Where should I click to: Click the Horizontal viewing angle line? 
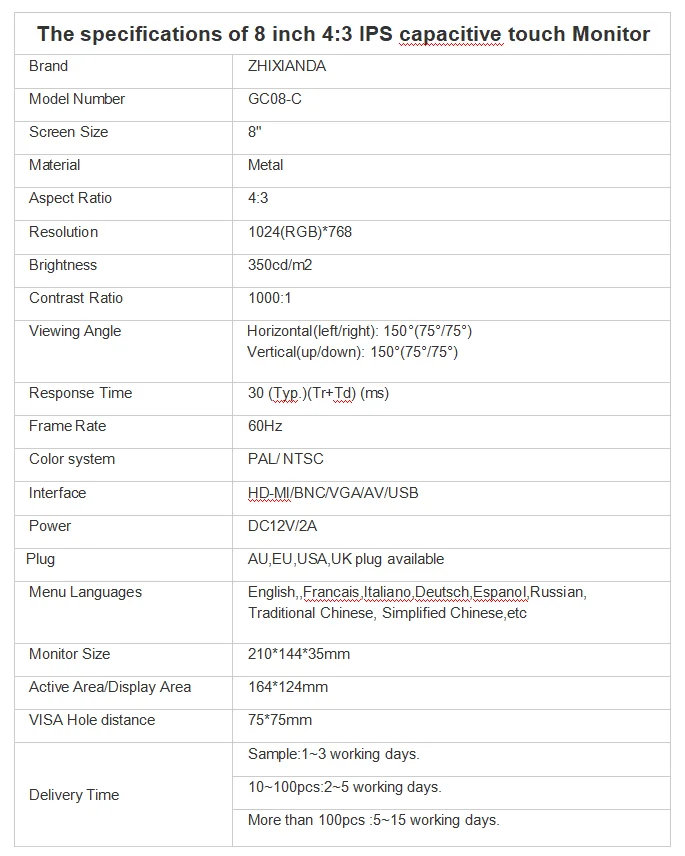point(359,331)
